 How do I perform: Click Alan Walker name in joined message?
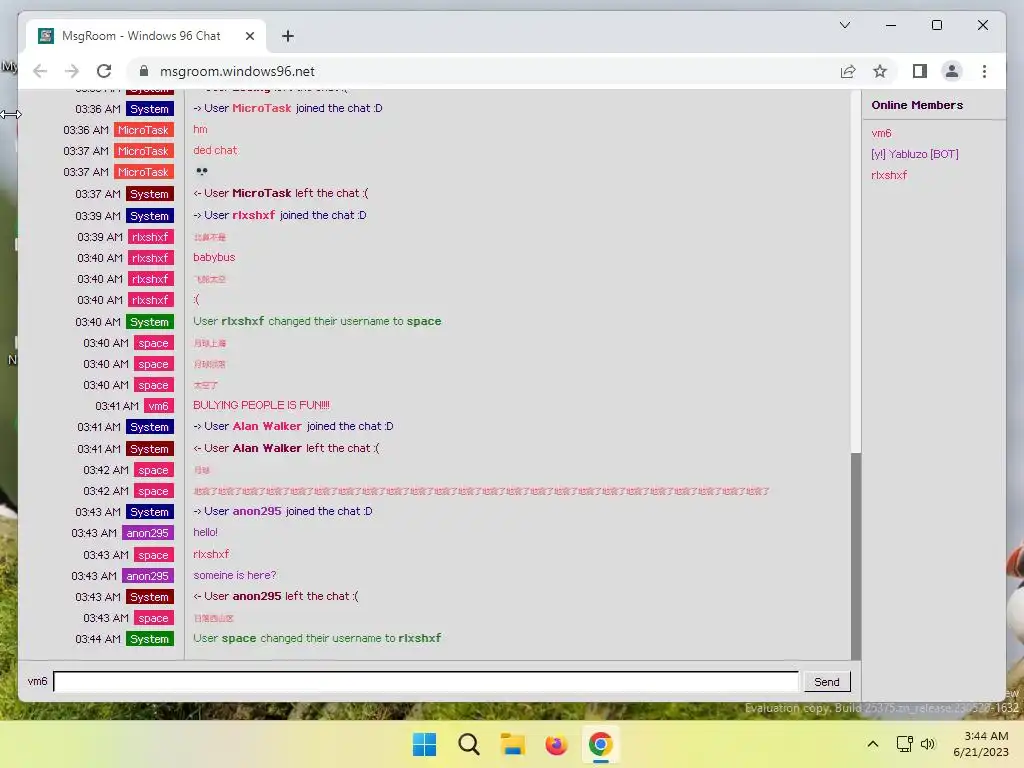coord(266,426)
